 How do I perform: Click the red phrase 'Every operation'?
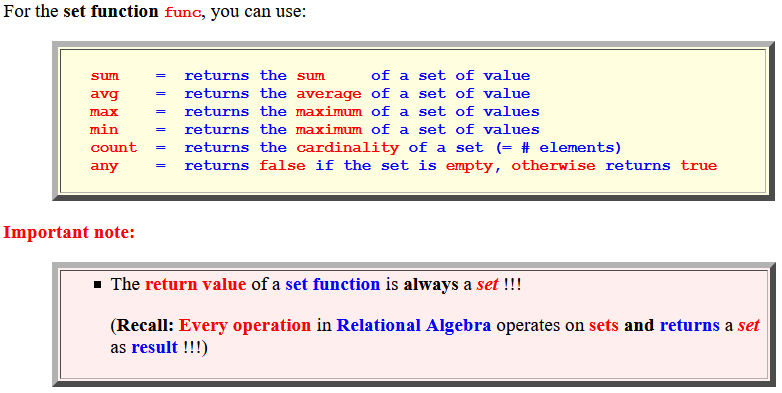[245, 326]
